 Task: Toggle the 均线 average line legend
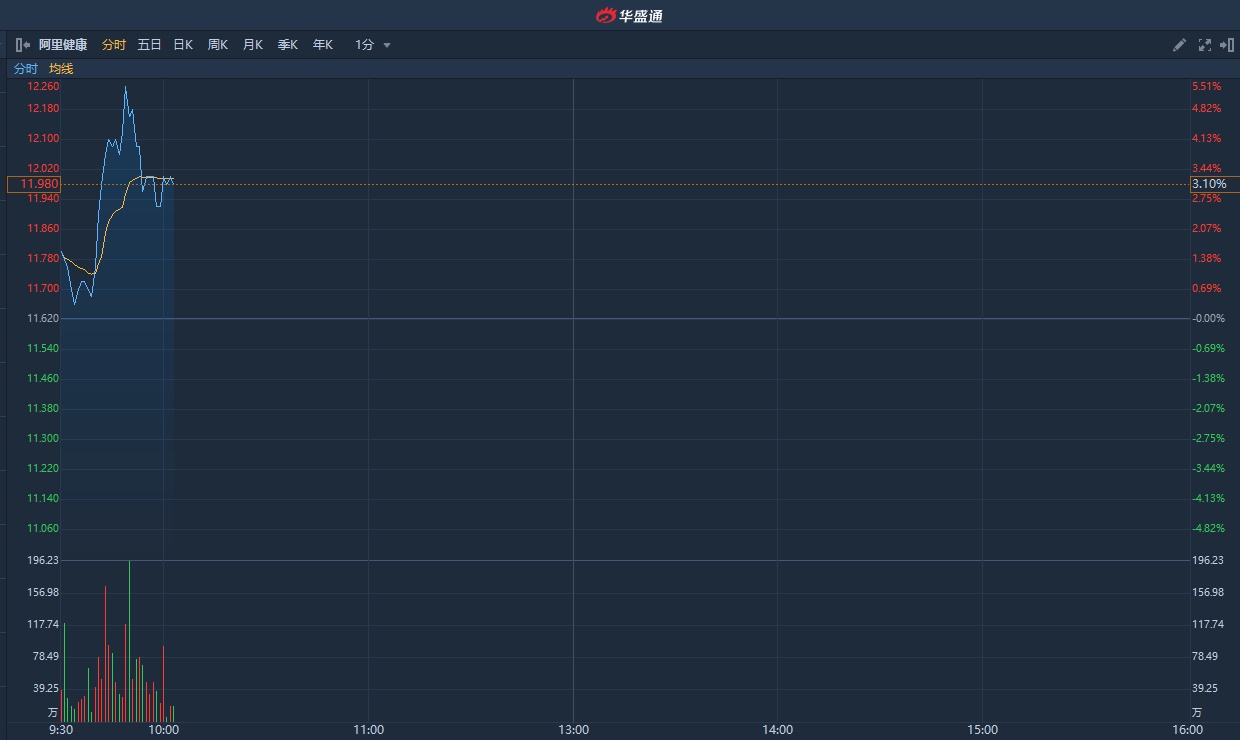tap(61, 69)
